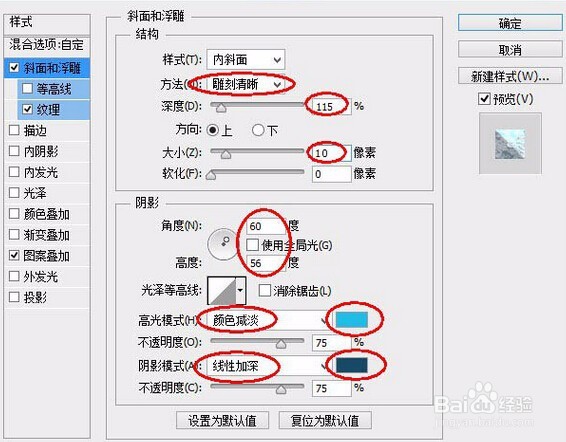
Task: Click the depth 115 input field
Action: click(x=331, y=107)
